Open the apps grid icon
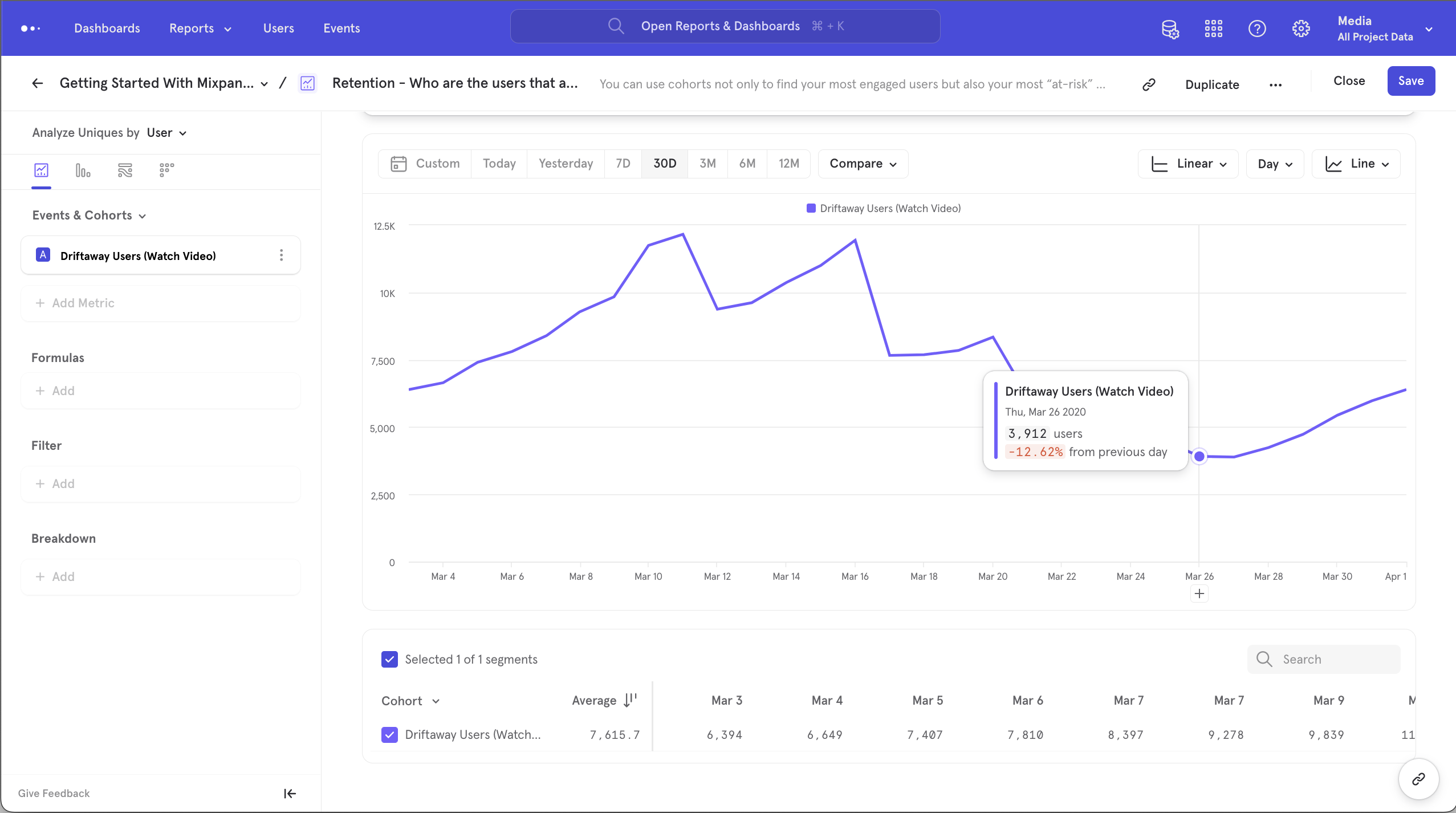This screenshot has height=813, width=1456. coord(1213,29)
